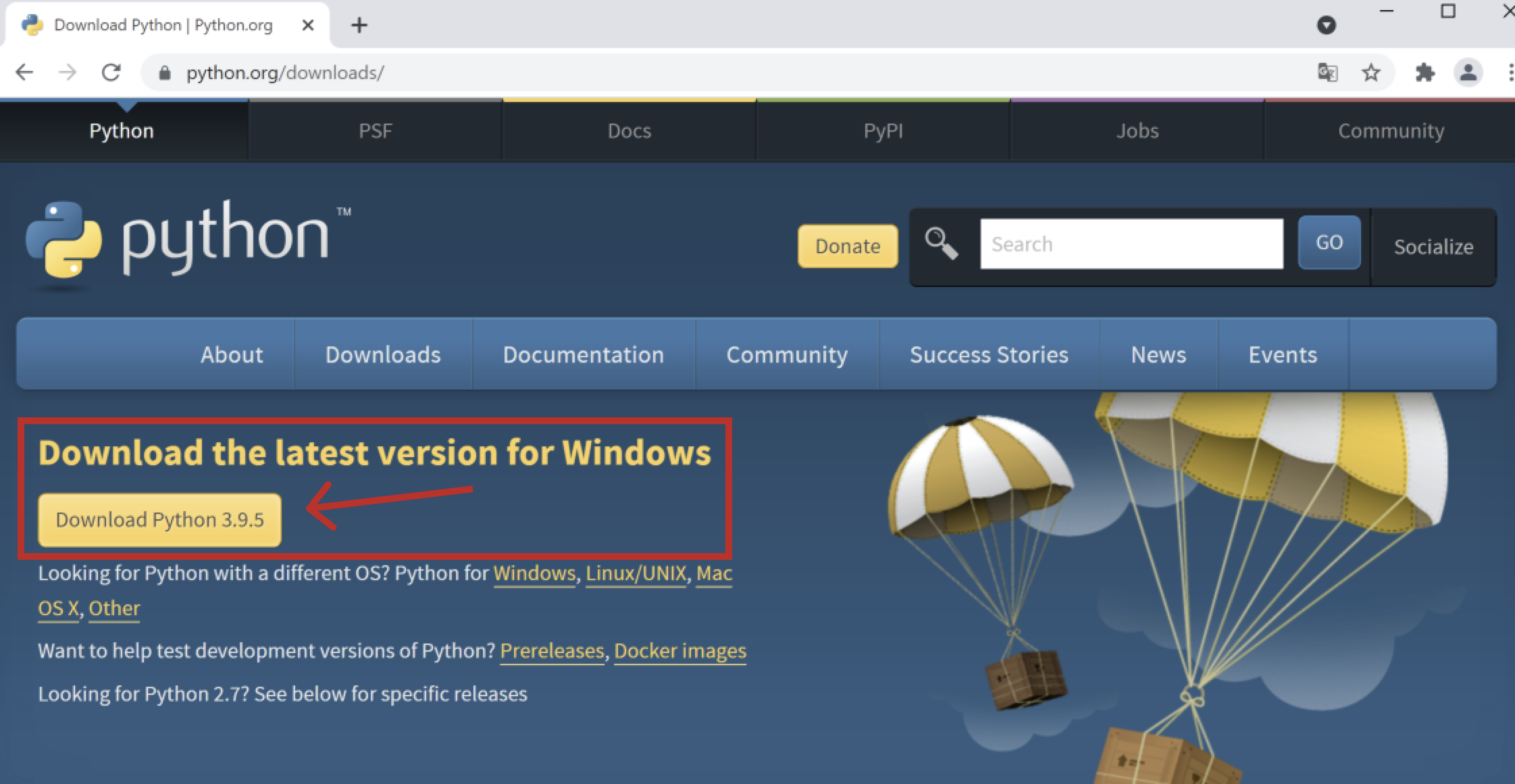Close the Download Python tab
The width and height of the screenshot is (1515, 784).
point(308,25)
